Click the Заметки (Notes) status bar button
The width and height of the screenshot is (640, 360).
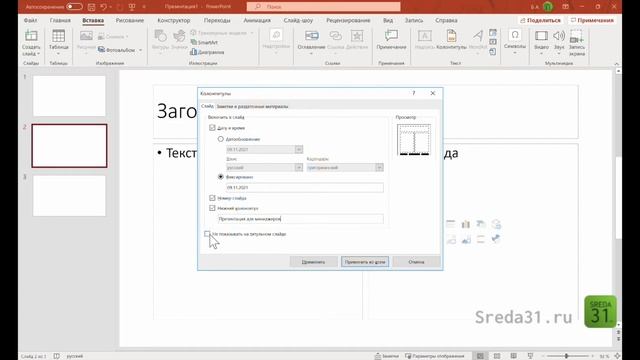pos(387,356)
